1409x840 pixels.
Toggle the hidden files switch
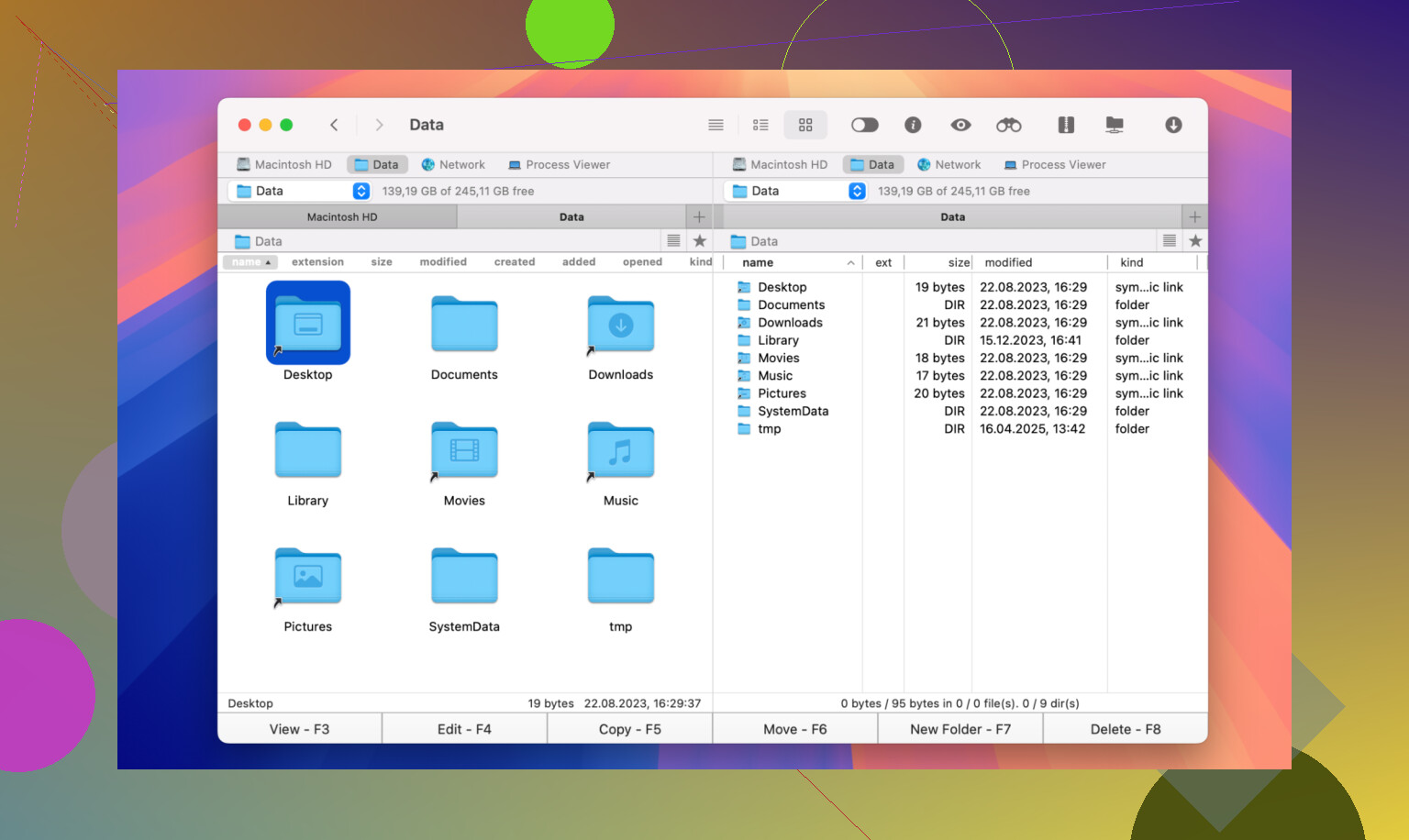point(864,125)
